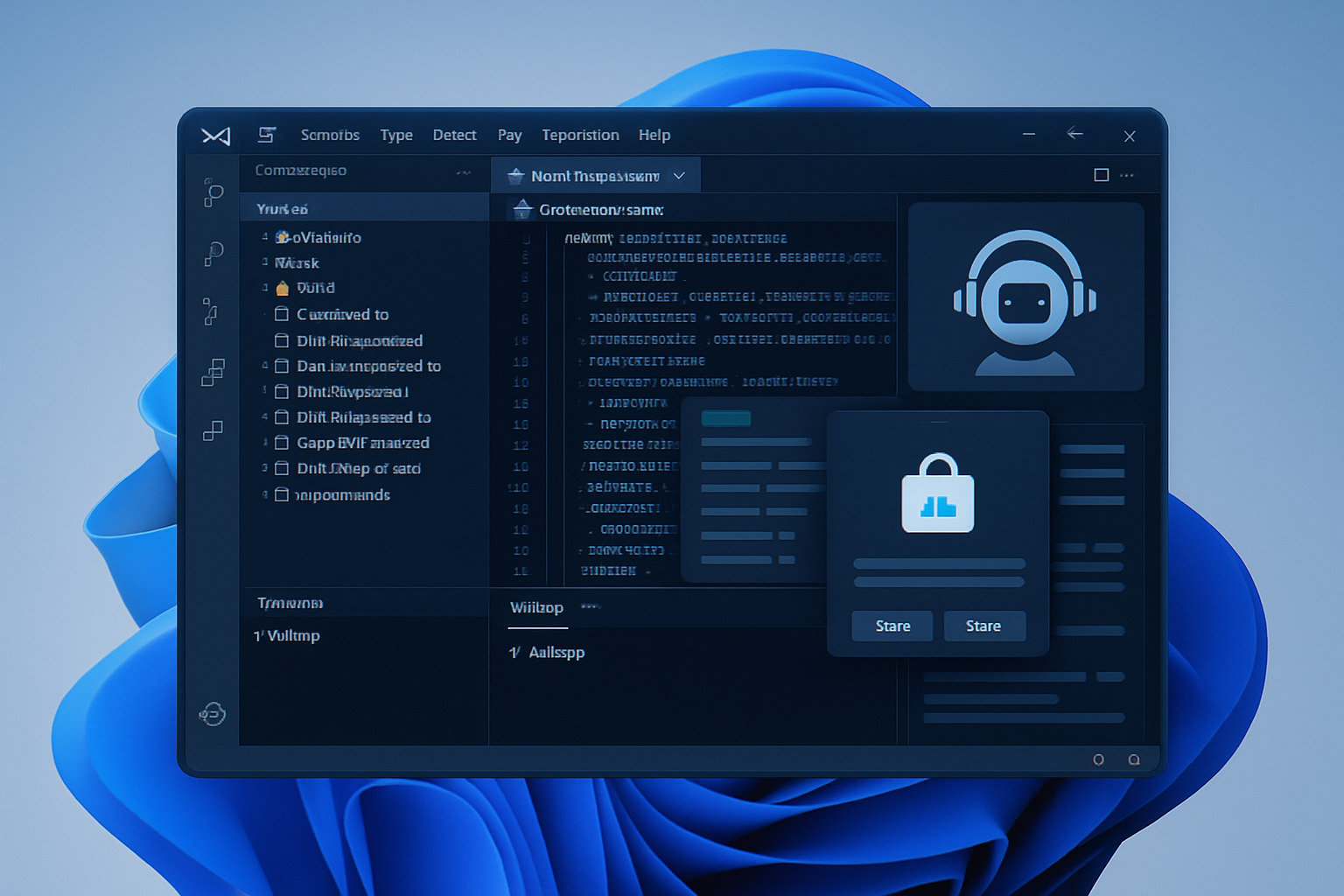
Task: Open the Detect menu
Action: (455, 135)
